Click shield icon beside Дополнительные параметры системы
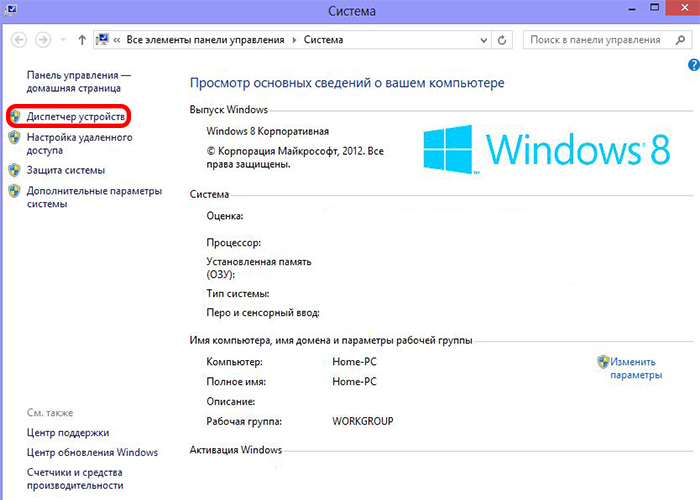This screenshot has width=700, height=500. point(14,191)
